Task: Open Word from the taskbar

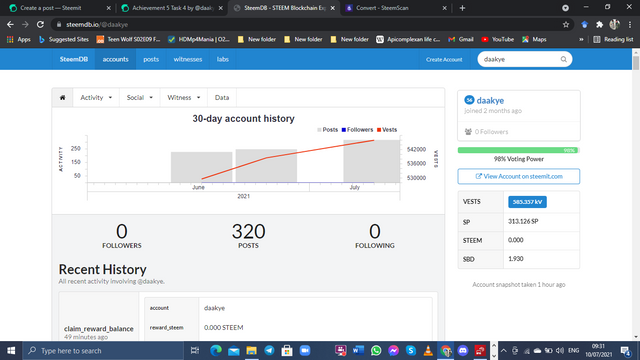Action: pyautogui.click(x=358, y=351)
